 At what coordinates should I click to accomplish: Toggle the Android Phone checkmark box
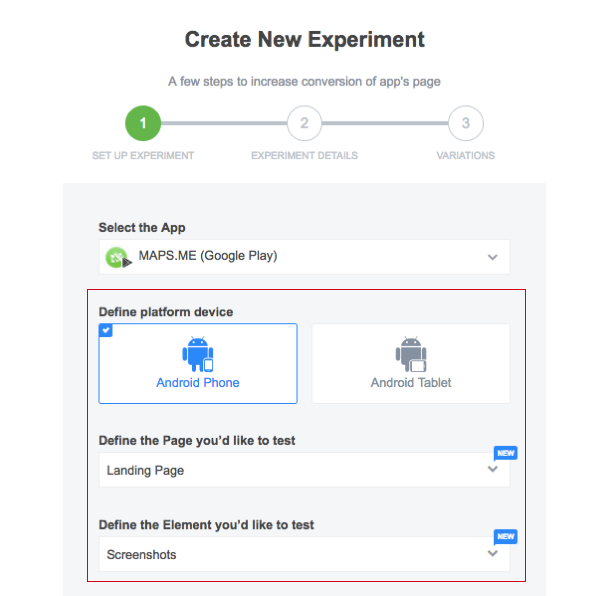tap(106, 330)
